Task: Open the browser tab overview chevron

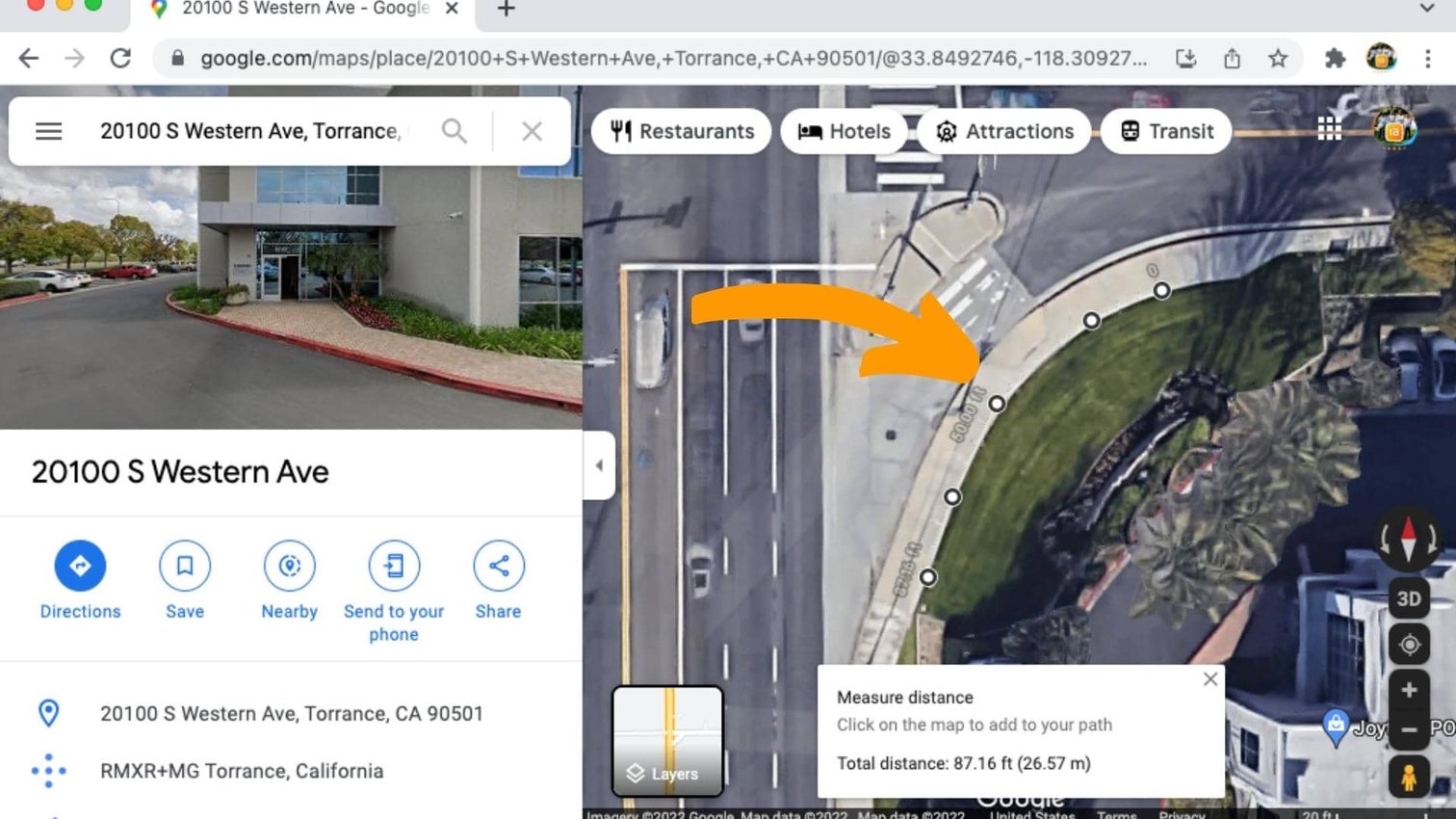Action: 1428,9
